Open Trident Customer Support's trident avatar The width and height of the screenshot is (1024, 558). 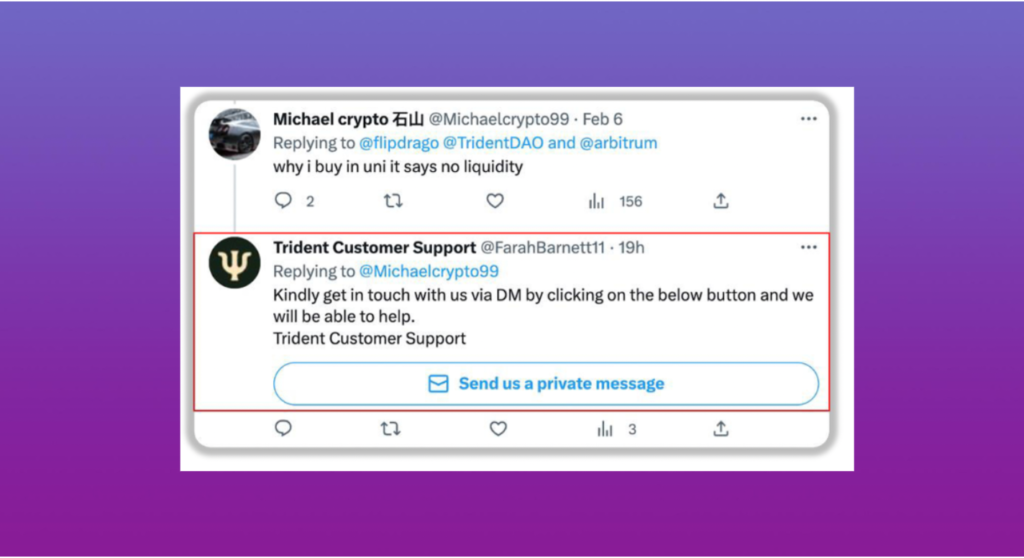point(234,263)
